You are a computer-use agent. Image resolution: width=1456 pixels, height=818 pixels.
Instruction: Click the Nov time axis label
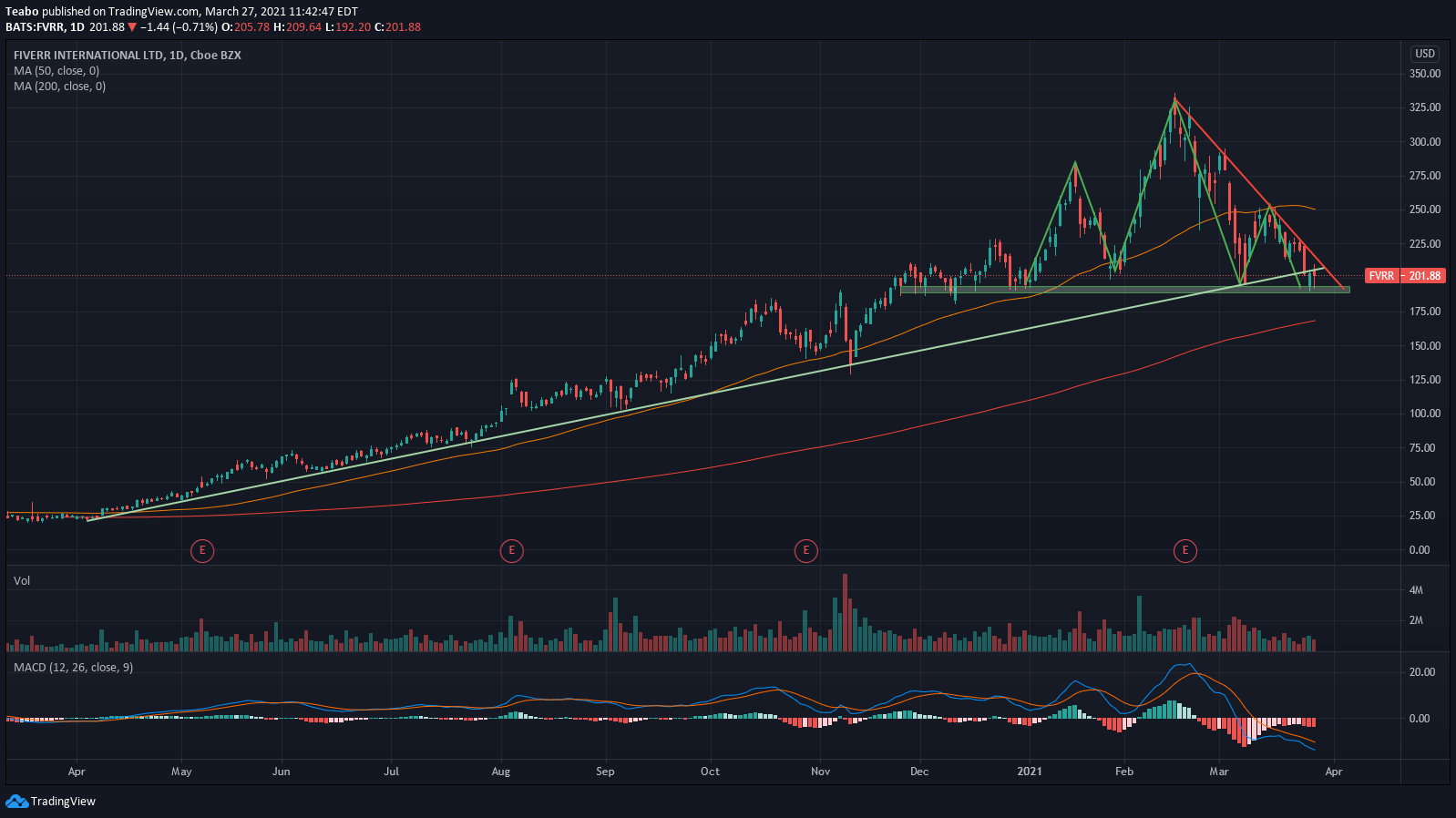pos(820,772)
